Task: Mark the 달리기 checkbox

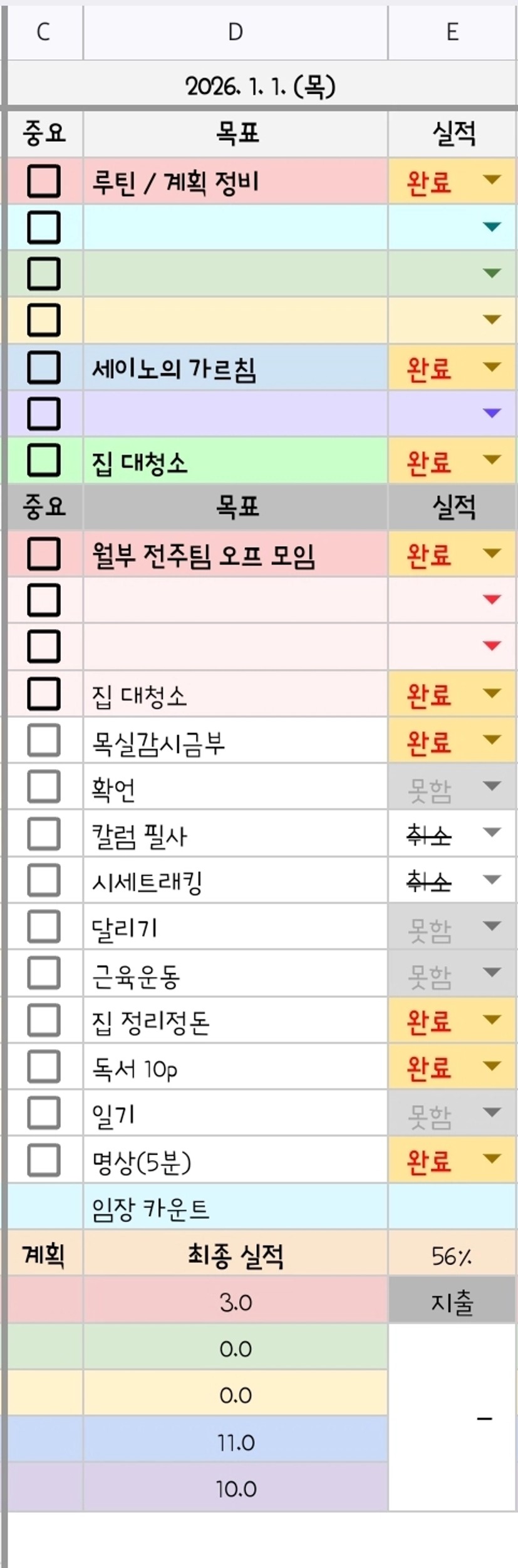Action: click(x=44, y=927)
